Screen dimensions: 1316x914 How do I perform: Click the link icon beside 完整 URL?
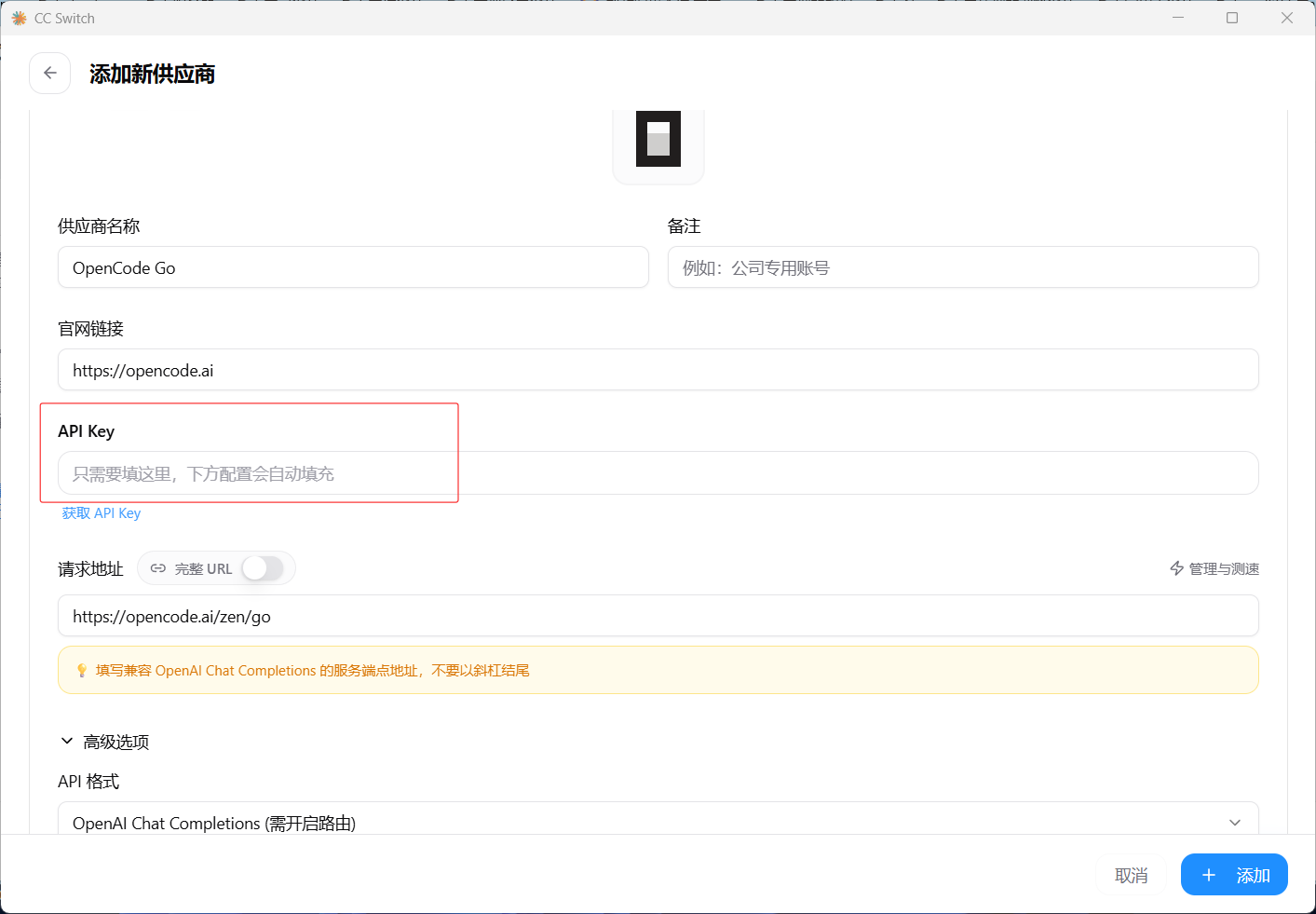(158, 568)
